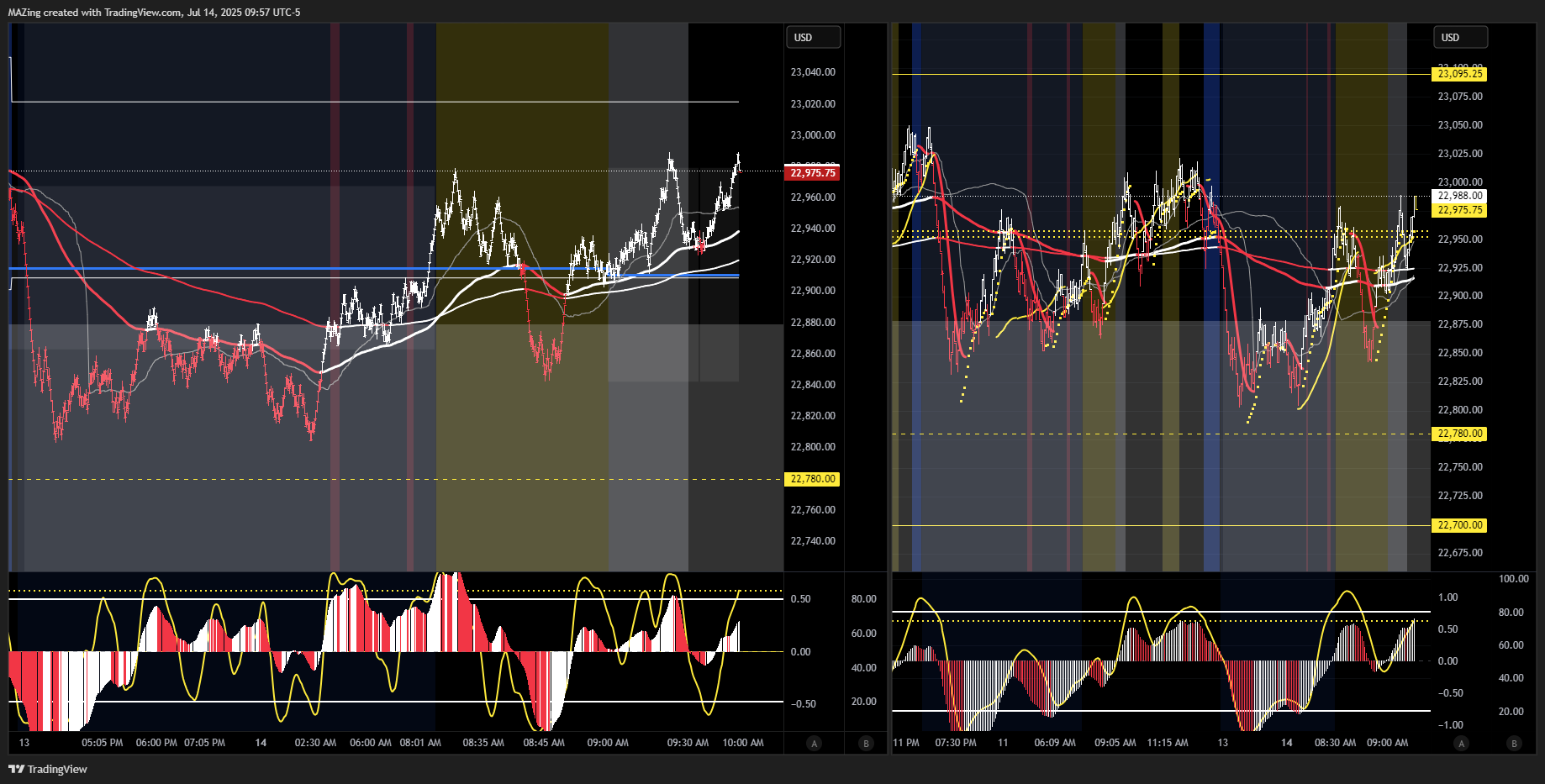Click the 23,020.00 price on left scale
Viewport: 1545px width, 784px height.
[813, 104]
